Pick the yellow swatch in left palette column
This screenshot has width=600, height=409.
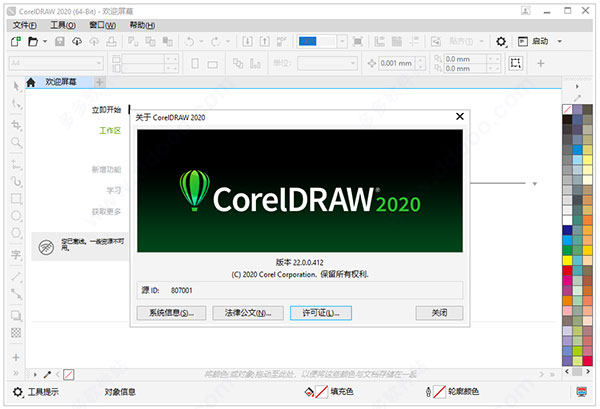567,260
